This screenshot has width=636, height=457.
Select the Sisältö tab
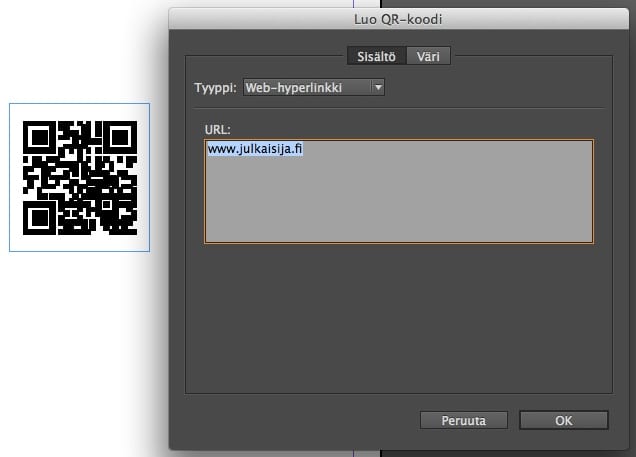pos(376,56)
